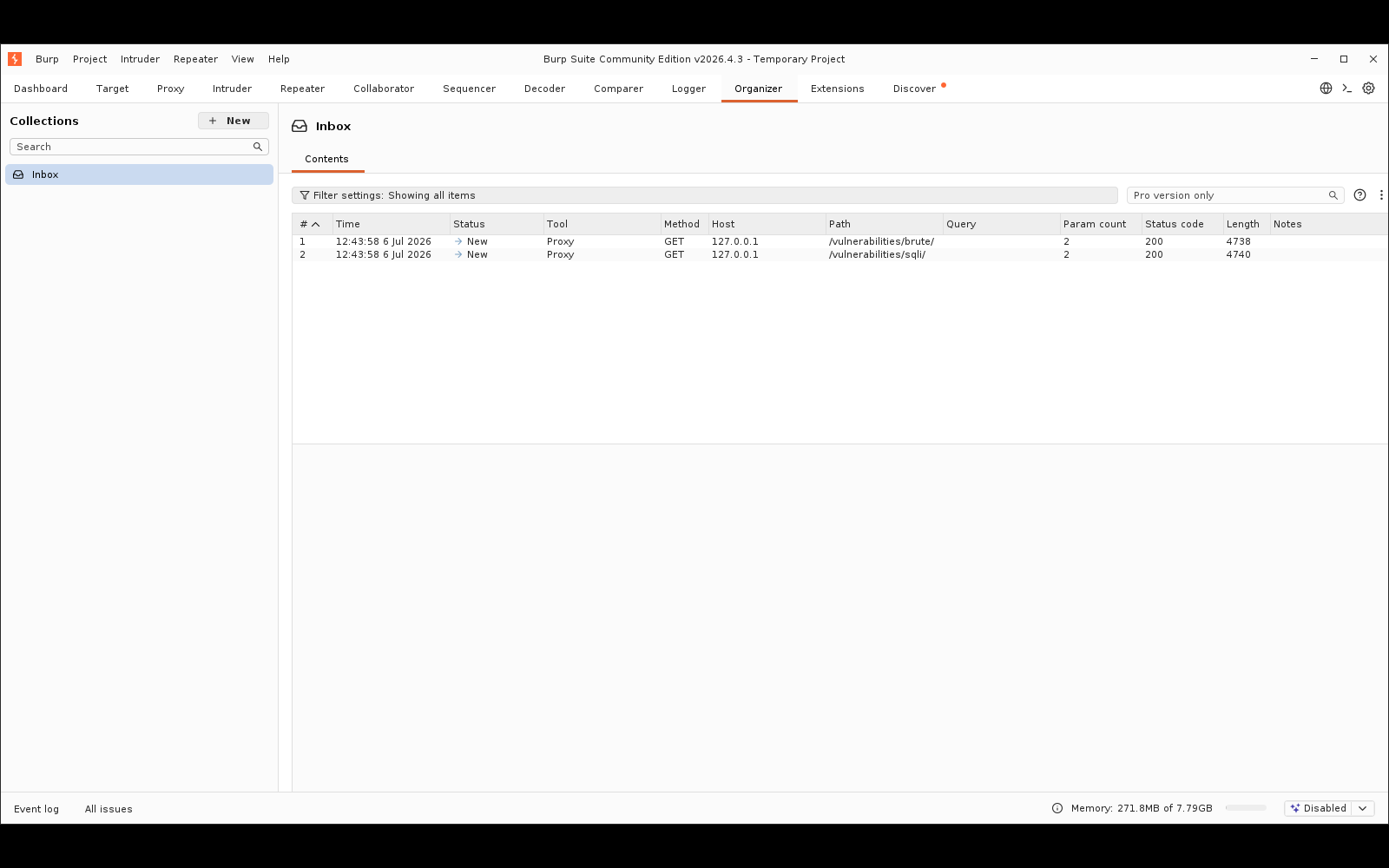Sort by the Path column header
Viewport: 1389px width, 868px height.
885,224
